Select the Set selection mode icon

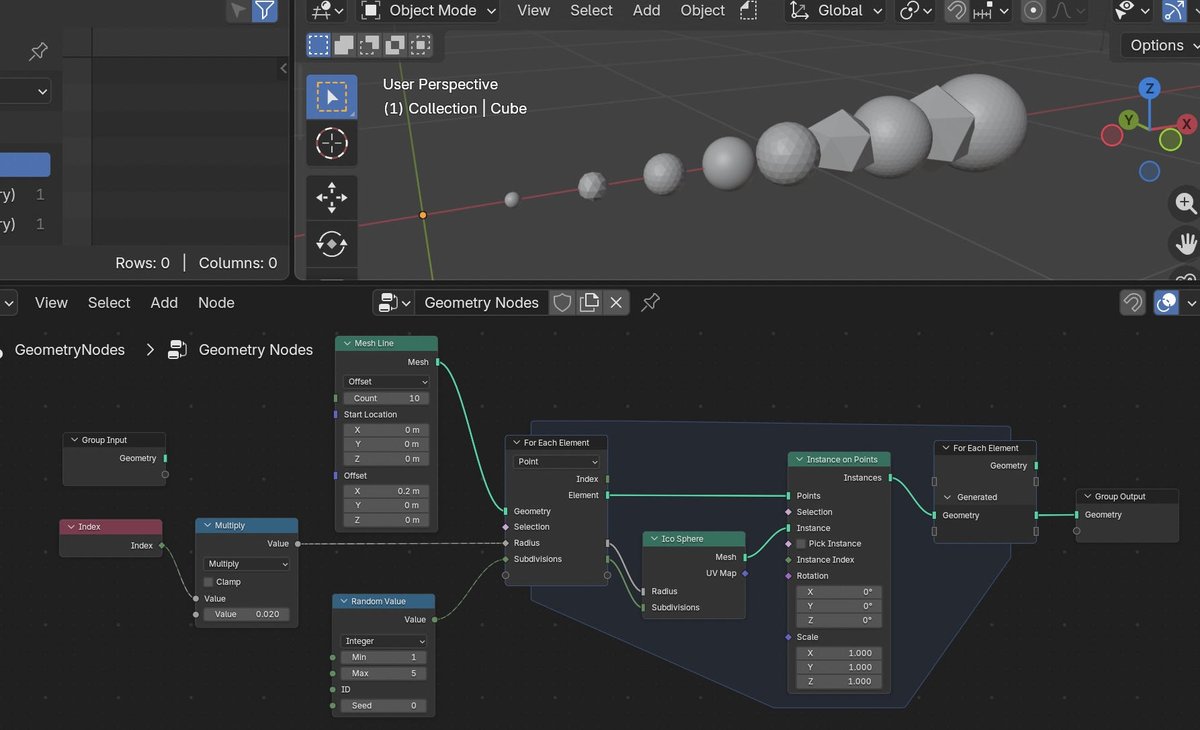318,45
